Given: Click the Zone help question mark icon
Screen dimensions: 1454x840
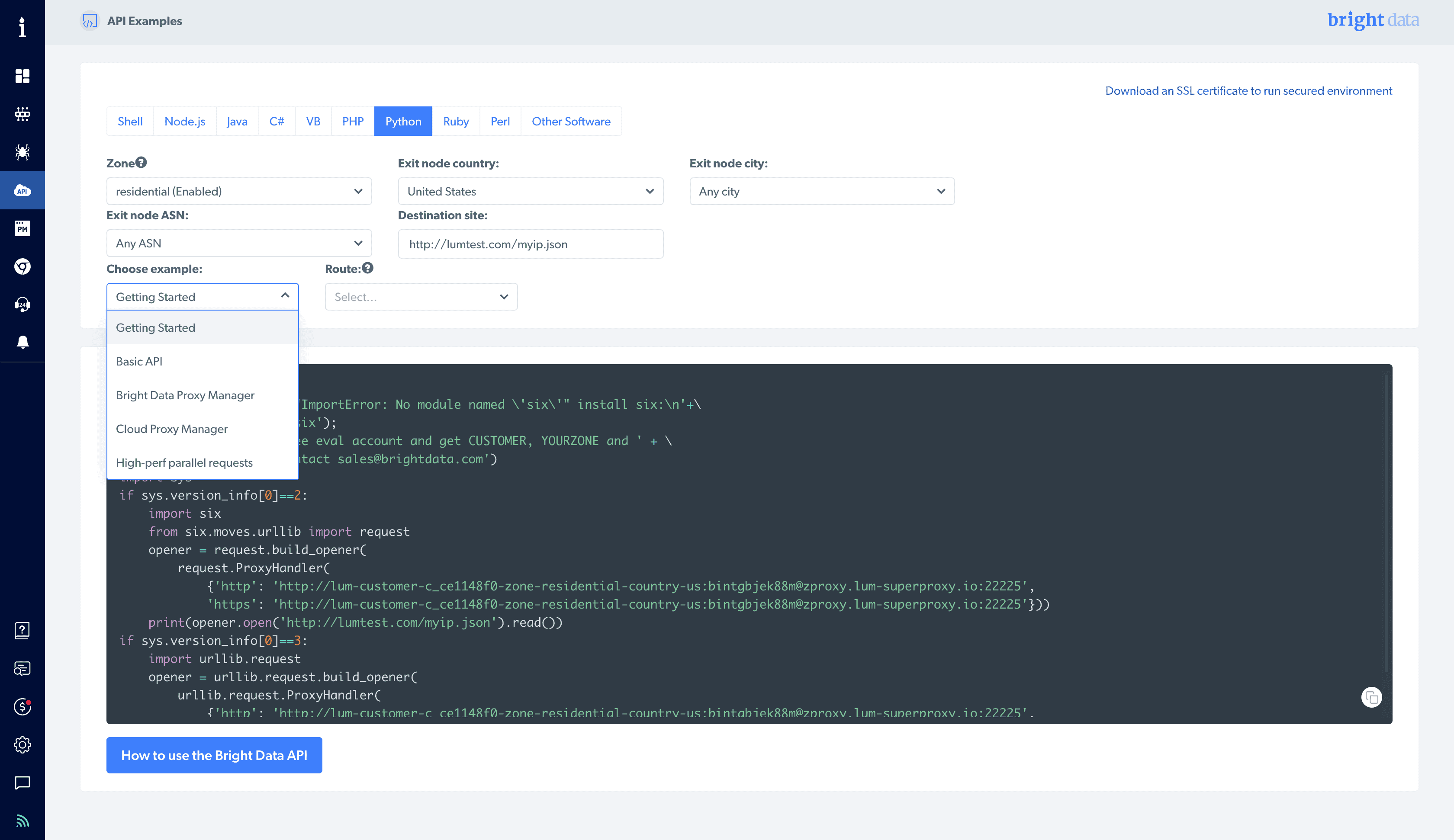Looking at the screenshot, I should [142, 163].
